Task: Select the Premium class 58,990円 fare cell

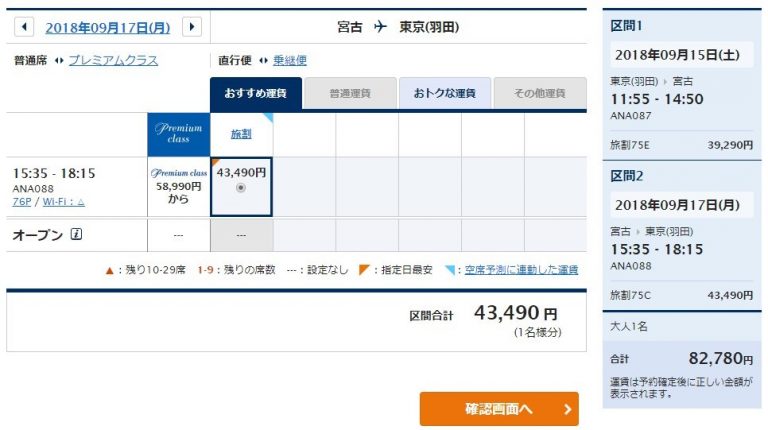Action: pyautogui.click(x=179, y=187)
